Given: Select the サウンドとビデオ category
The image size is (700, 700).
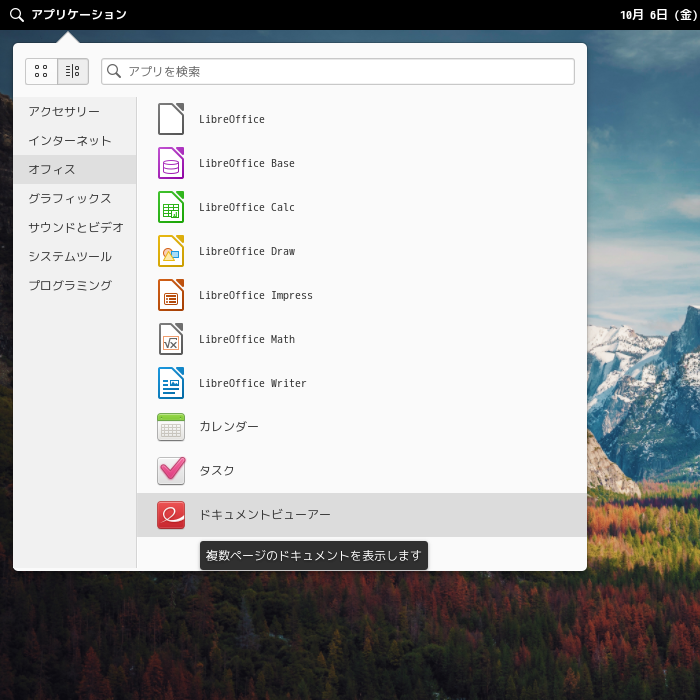Looking at the screenshot, I should coord(75,227).
